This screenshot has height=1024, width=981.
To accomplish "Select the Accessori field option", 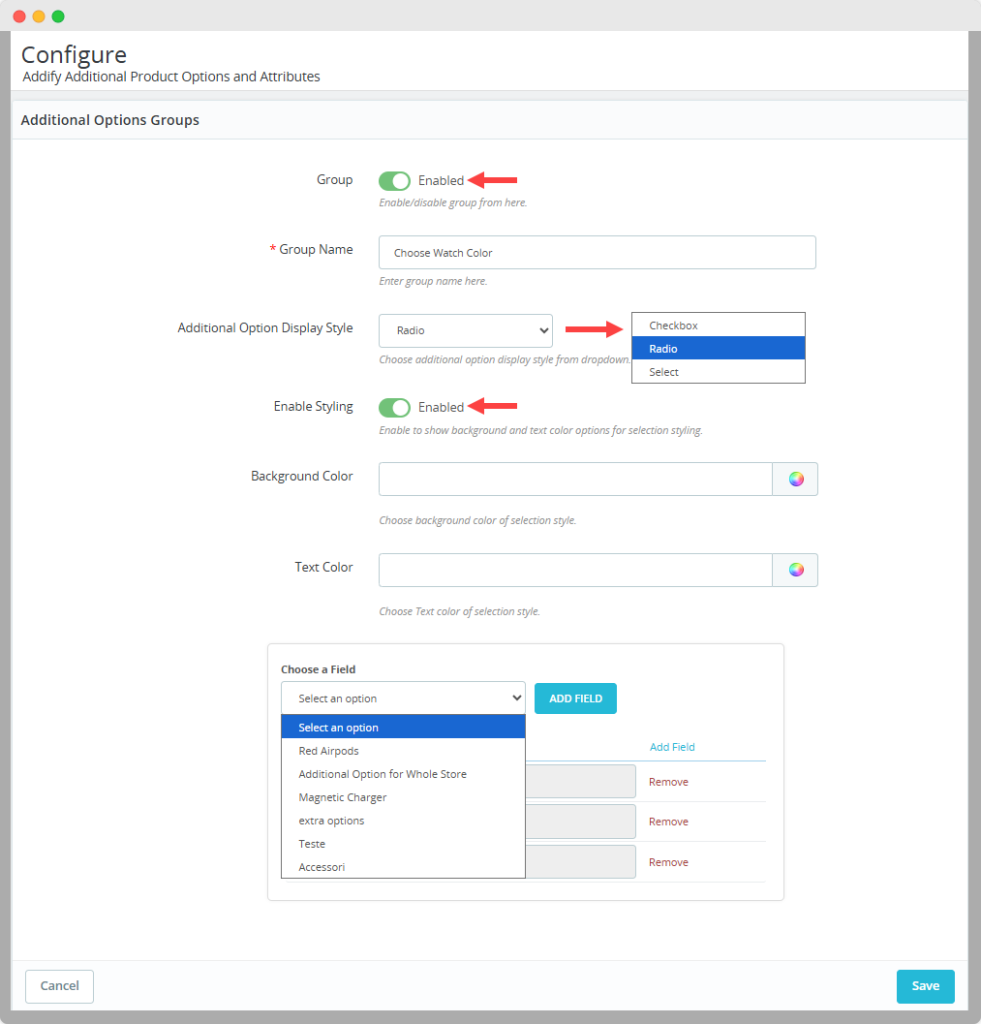I will [321, 867].
